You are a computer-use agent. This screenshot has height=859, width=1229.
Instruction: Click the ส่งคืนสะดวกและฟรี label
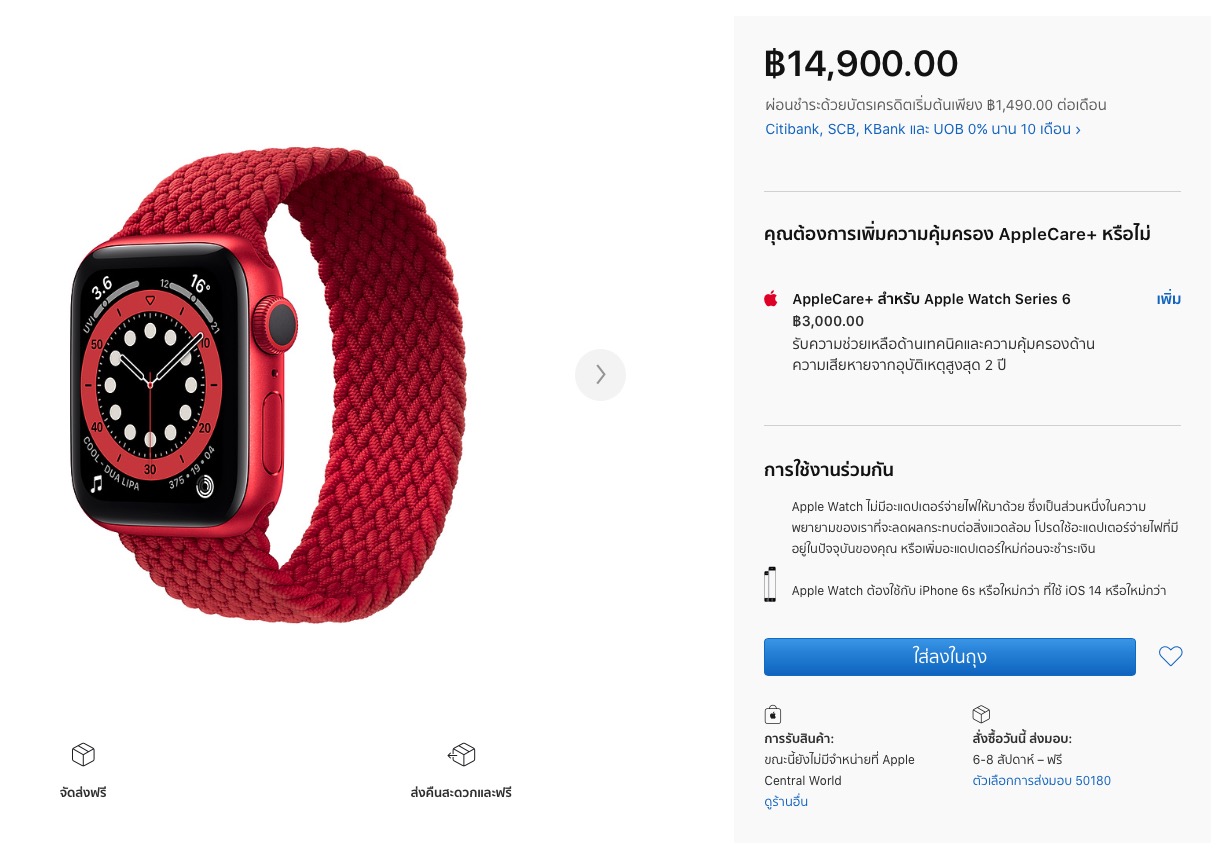461,793
